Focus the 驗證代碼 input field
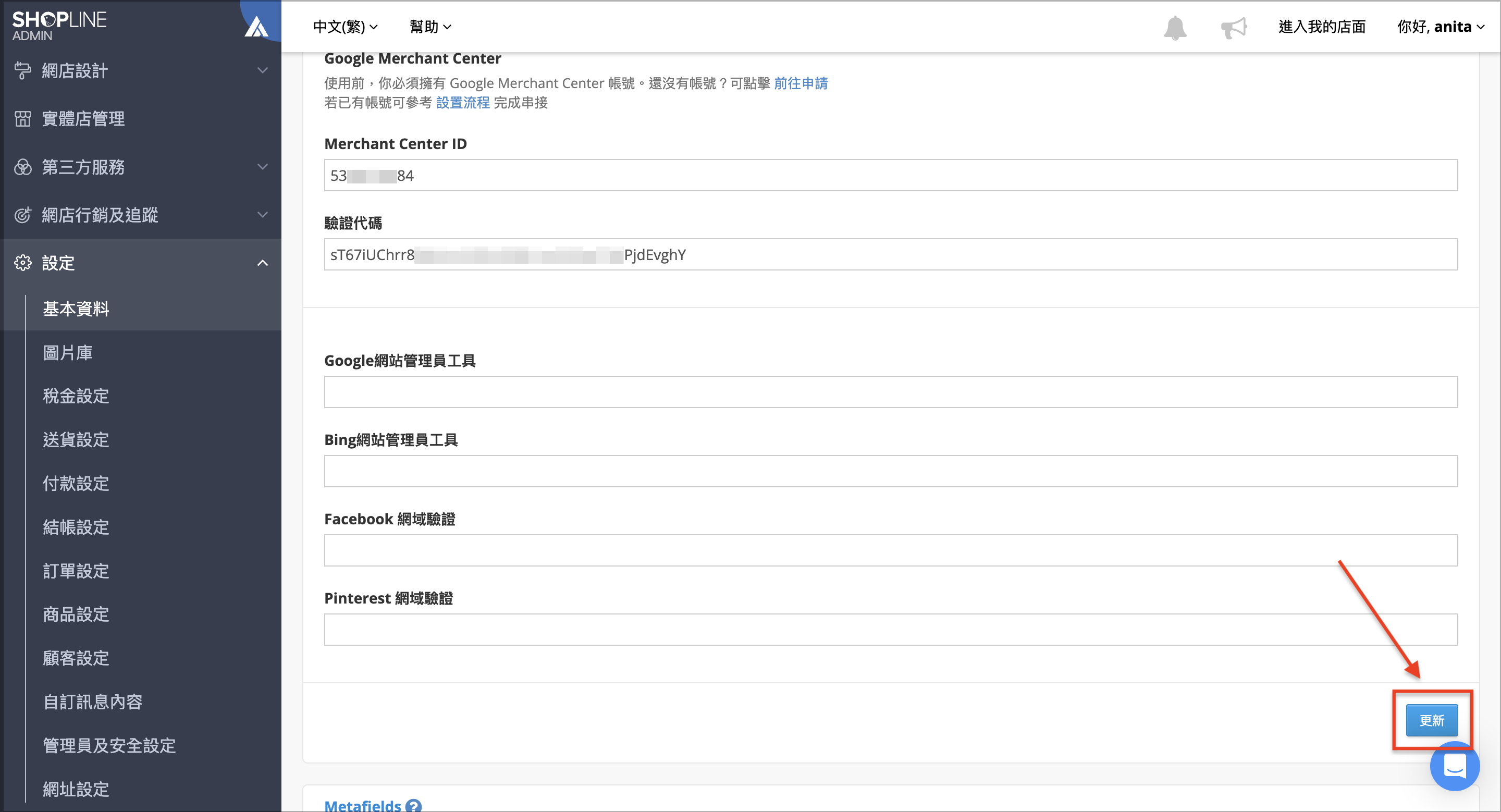Image resolution: width=1501 pixels, height=812 pixels. coord(891,254)
